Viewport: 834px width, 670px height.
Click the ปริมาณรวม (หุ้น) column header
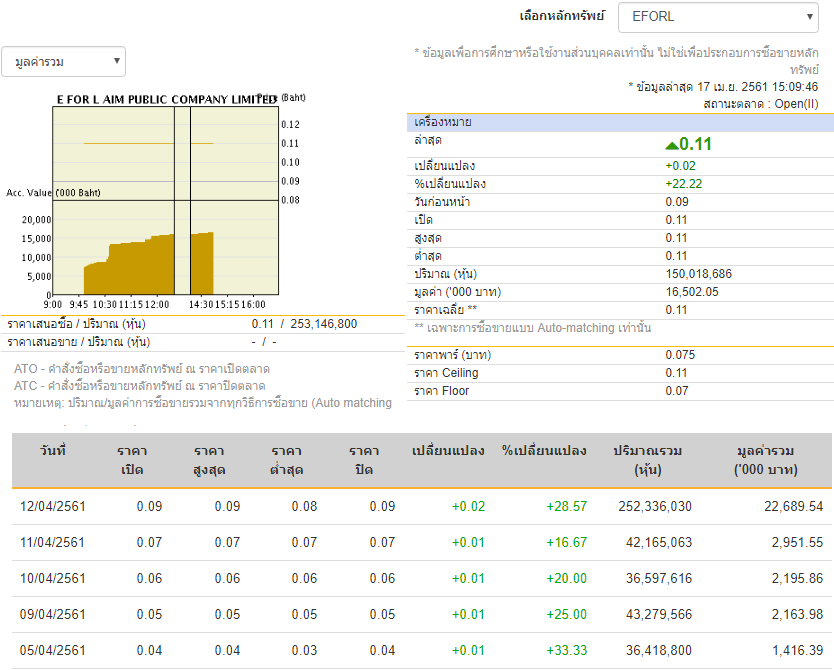(647, 460)
